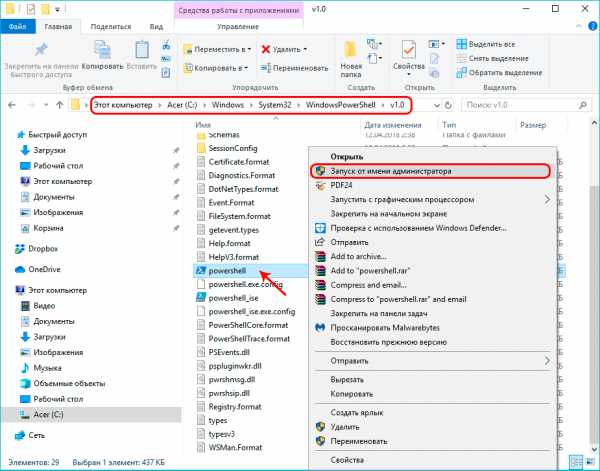The image size is (600, 471).
Task: Select Acer (C:) in navigation pane
Action: (x=48, y=414)
